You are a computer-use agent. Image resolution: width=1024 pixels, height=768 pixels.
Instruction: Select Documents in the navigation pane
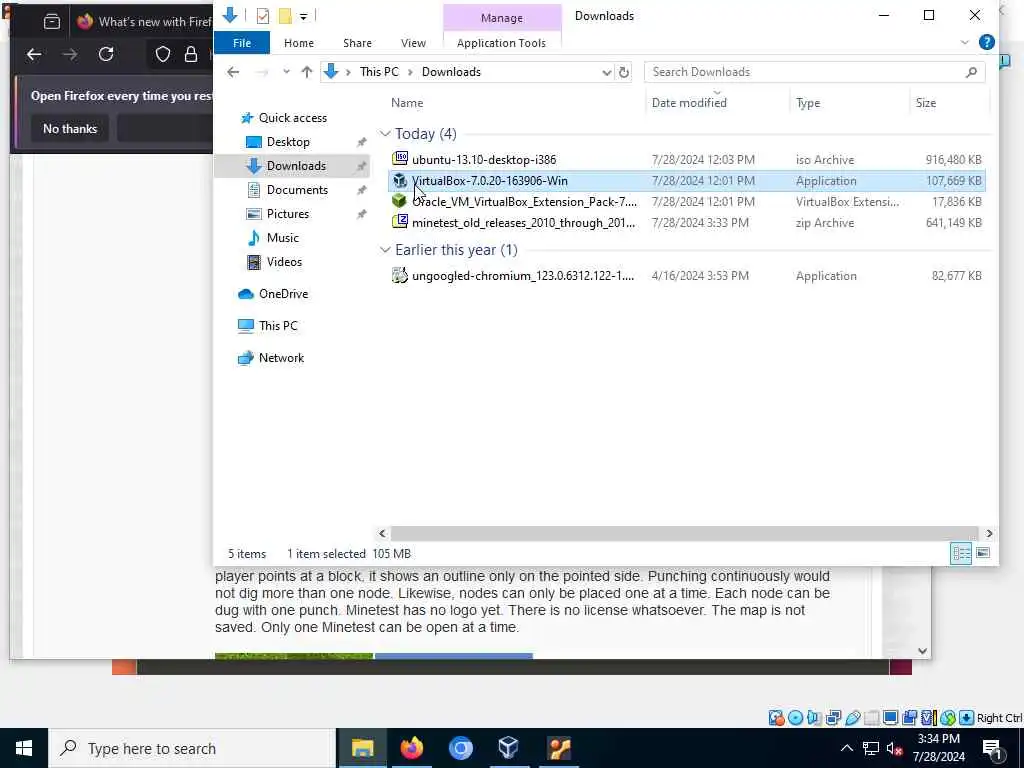click(297, 189)
